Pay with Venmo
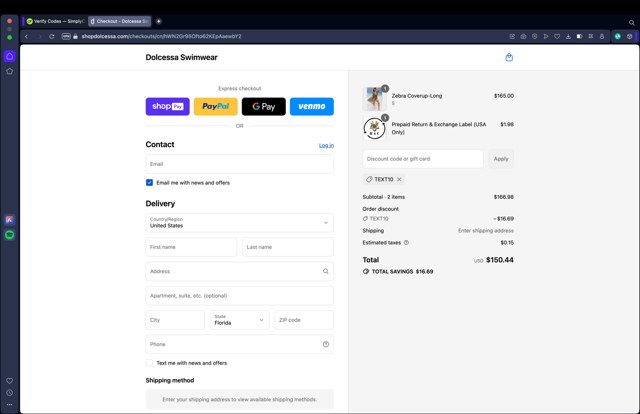The image size is (640, 414). 312,107
